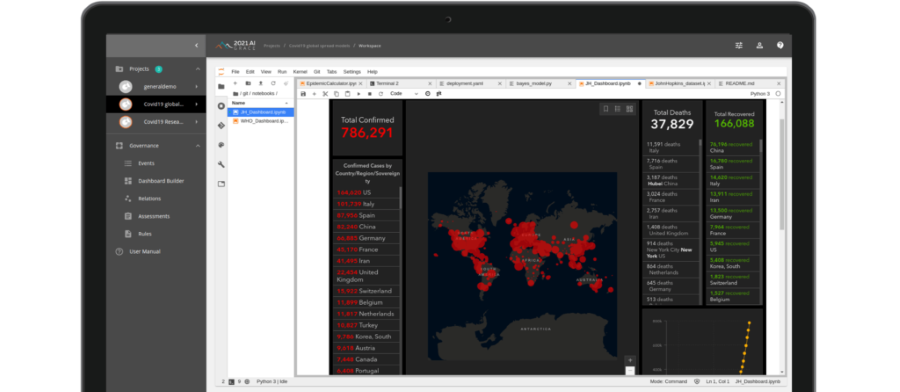Restart the kernel with the circular arrow icon
The height and width of the screenshot is (392, 900).
coord(381,94)
